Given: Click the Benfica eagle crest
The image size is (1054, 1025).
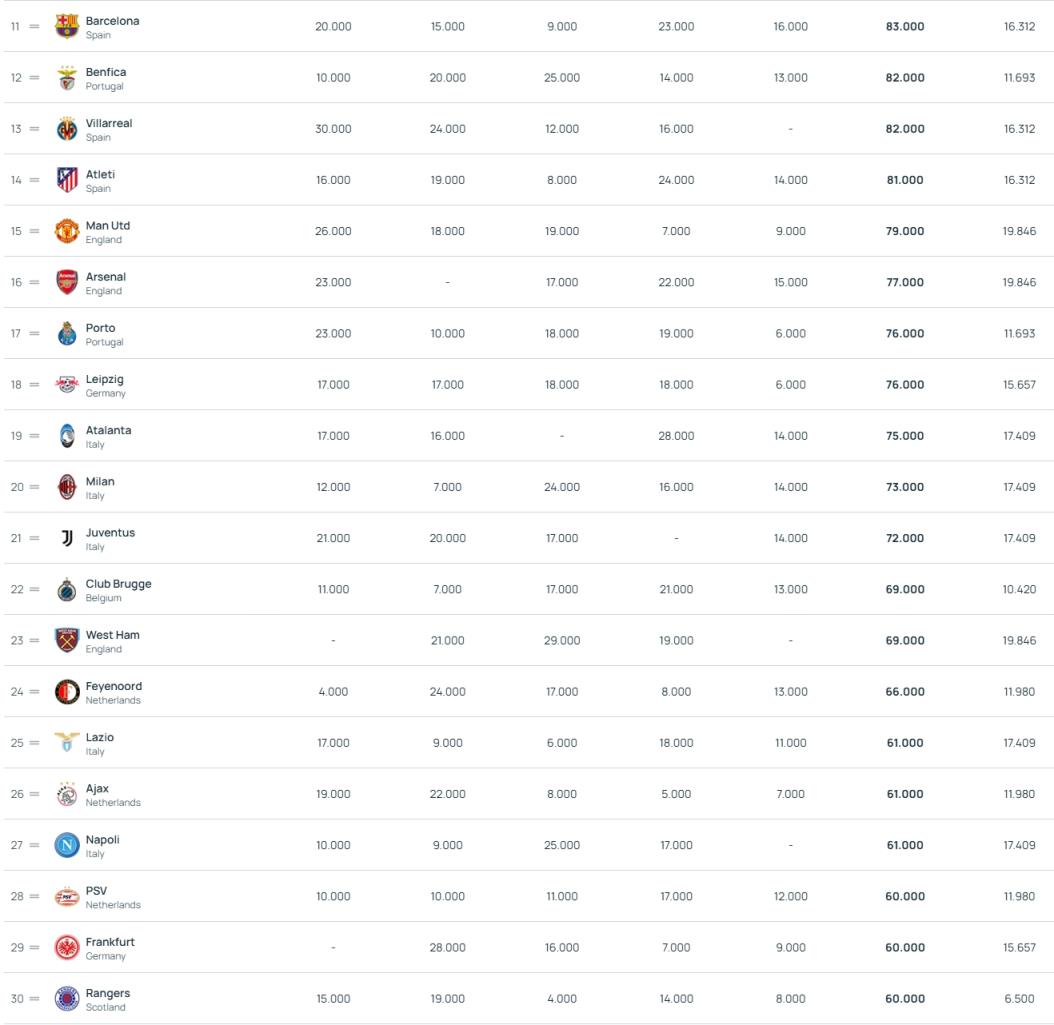Looking at the screenshot, I should (67, 77).
